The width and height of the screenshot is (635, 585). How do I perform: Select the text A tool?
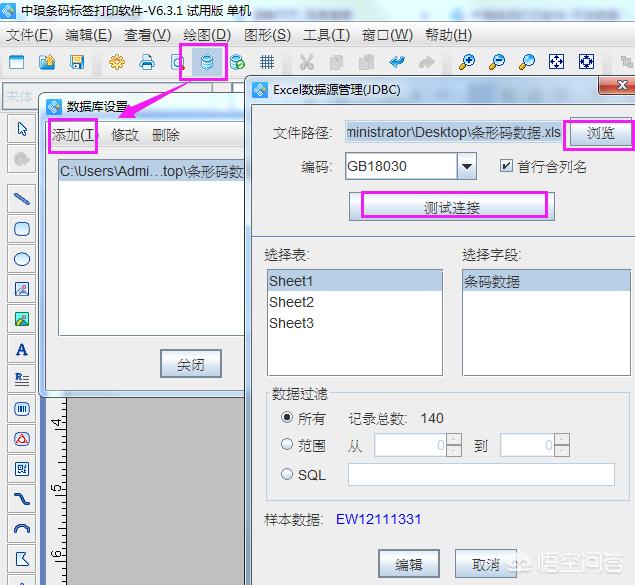[22, 349]
